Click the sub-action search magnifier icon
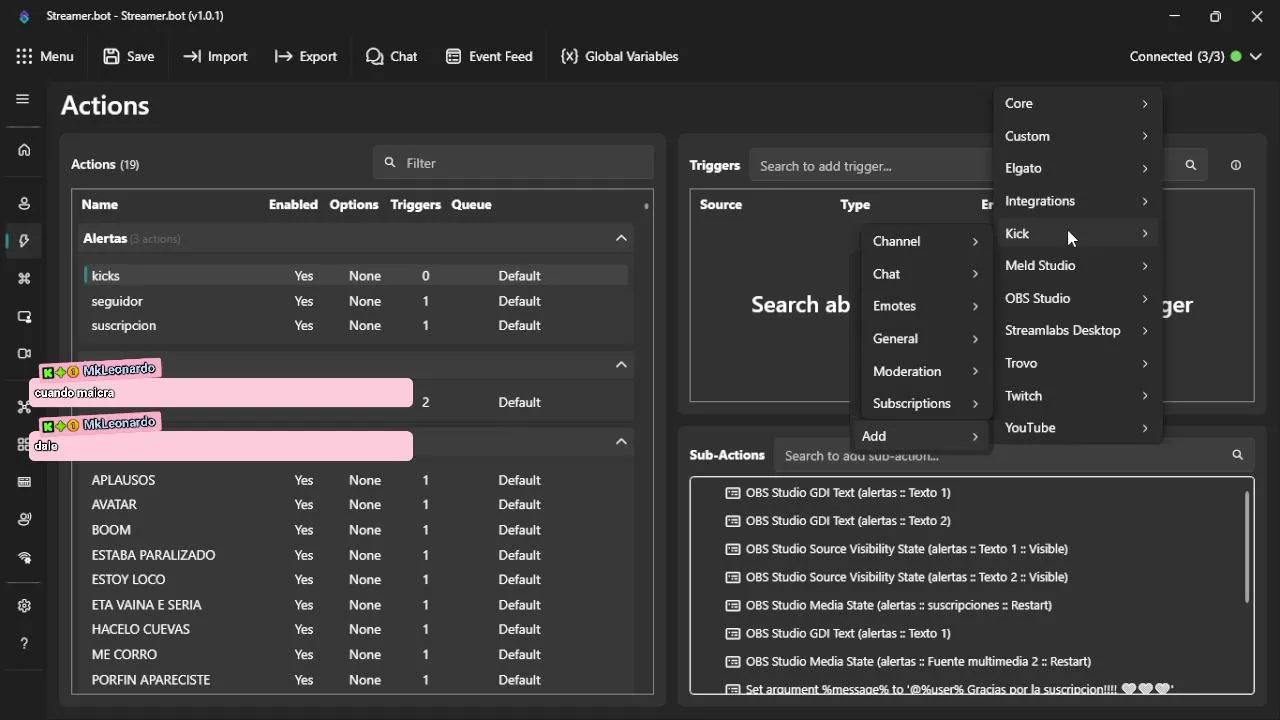The image size is (1280, 720). [1237, 455]
